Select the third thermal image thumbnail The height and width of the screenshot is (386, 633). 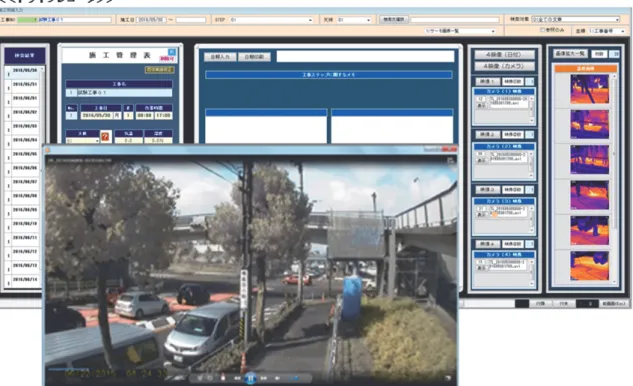point(589,160)
